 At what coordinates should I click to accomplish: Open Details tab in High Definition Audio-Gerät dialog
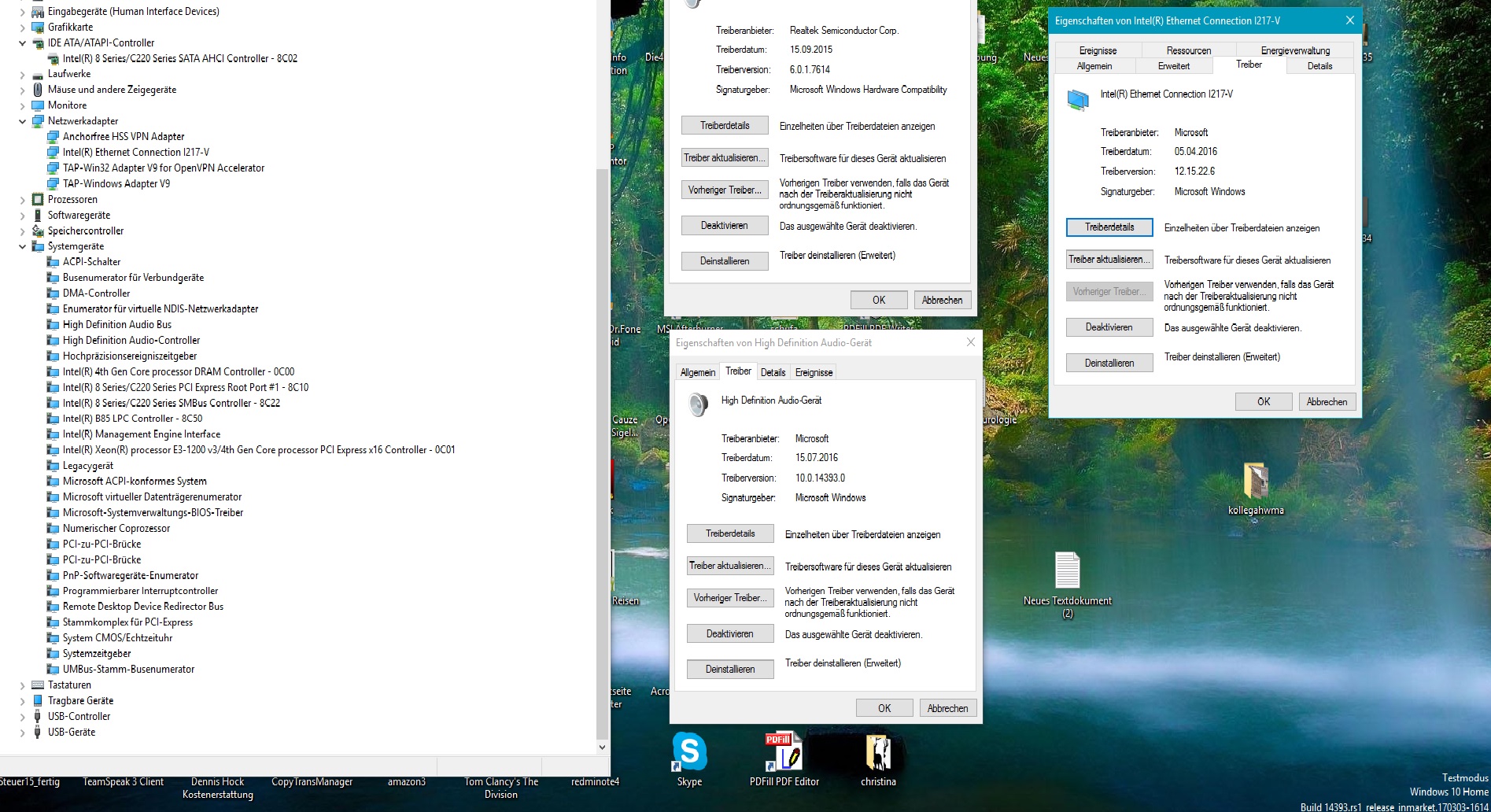pos(773,372)
